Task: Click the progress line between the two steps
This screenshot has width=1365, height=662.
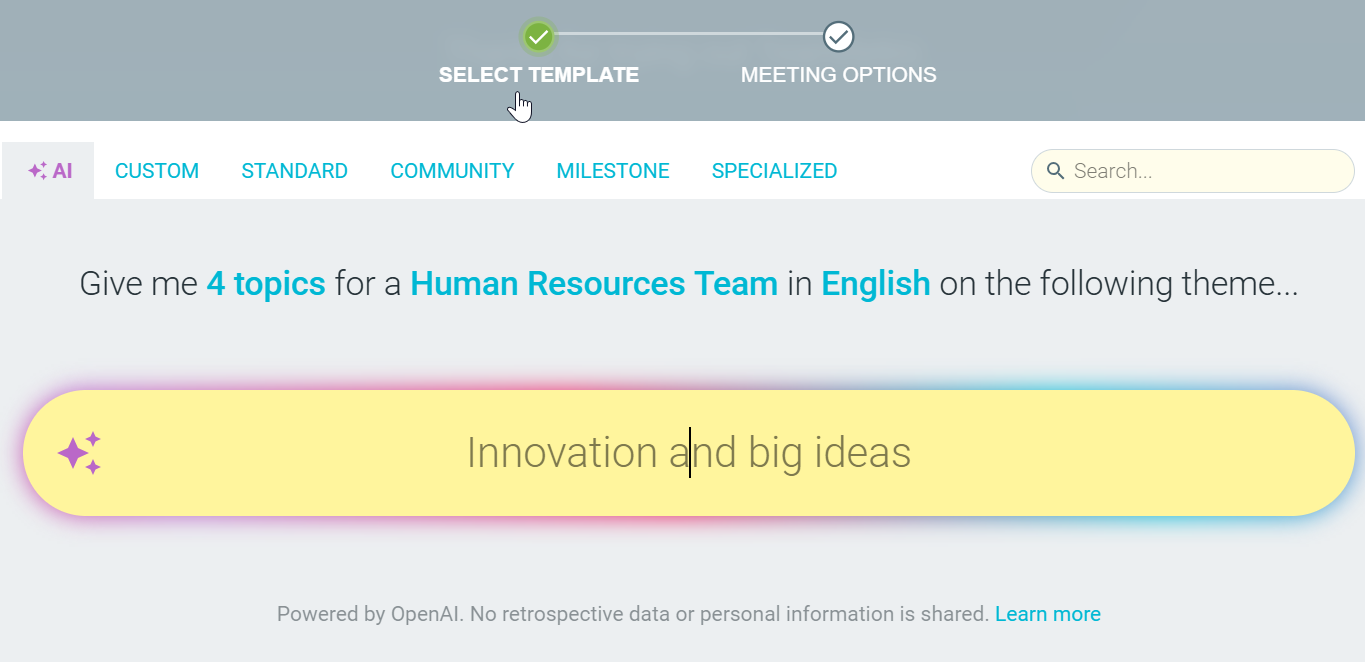Action: pyautogui.click(x=689, y=33)
